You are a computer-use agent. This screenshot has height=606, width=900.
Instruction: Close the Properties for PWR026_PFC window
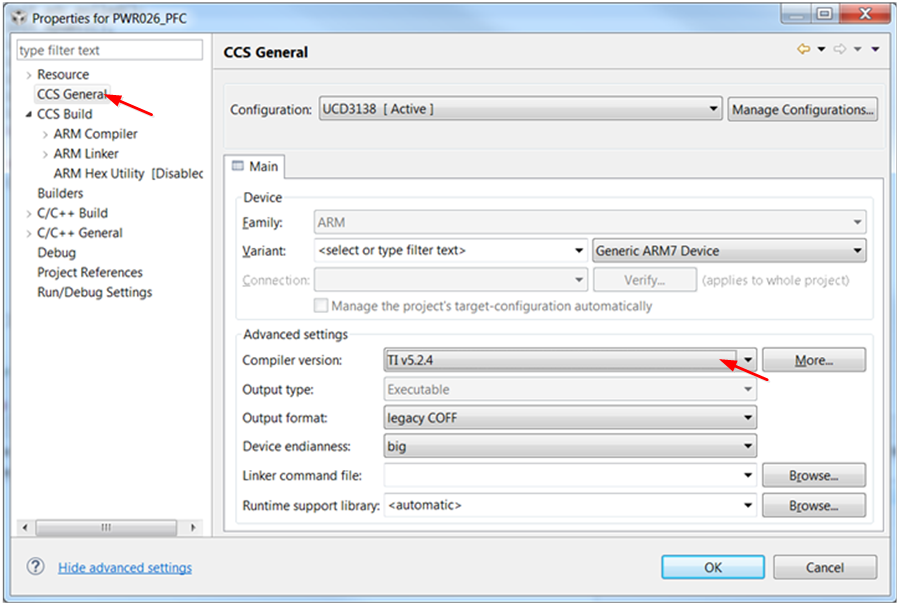[x=865, y=14]
